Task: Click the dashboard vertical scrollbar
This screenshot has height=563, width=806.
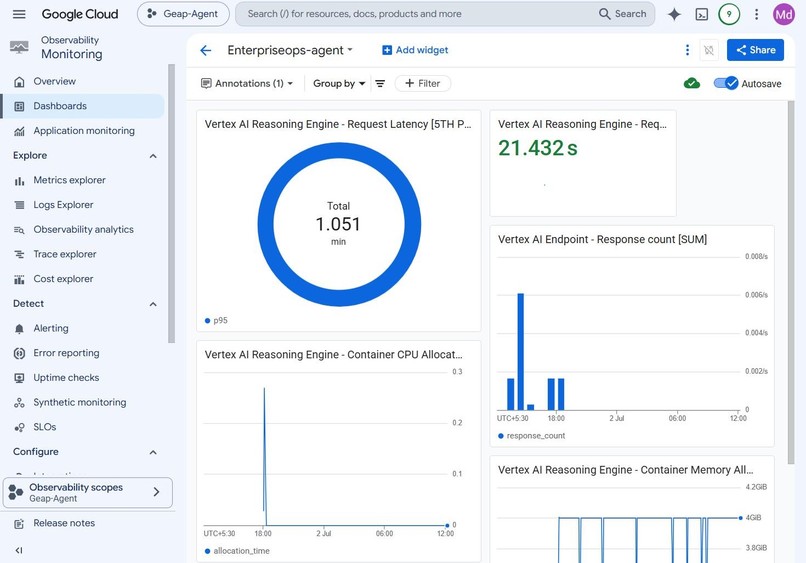Action: 791,282
